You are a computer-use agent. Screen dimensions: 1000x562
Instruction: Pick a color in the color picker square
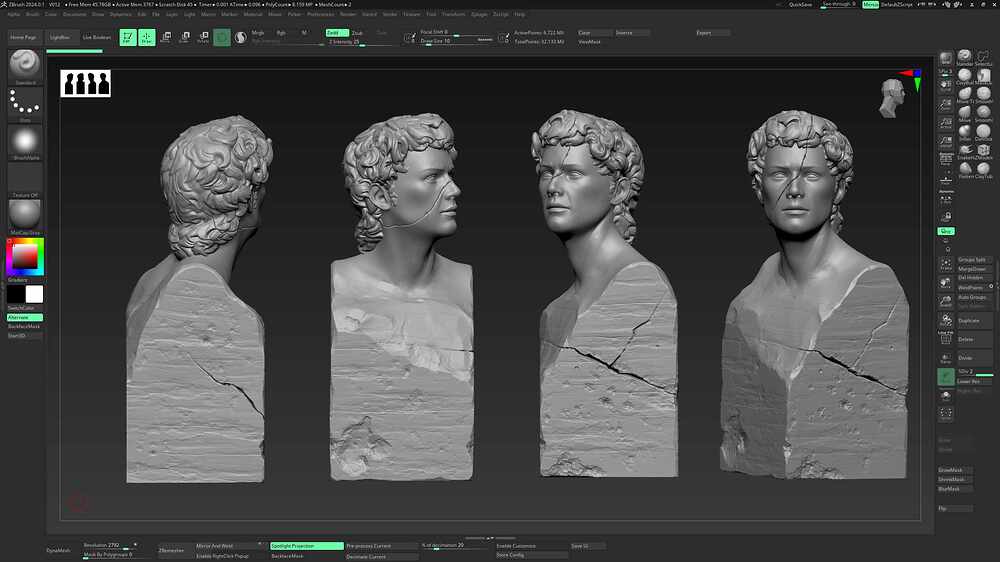tap(25, 256)
